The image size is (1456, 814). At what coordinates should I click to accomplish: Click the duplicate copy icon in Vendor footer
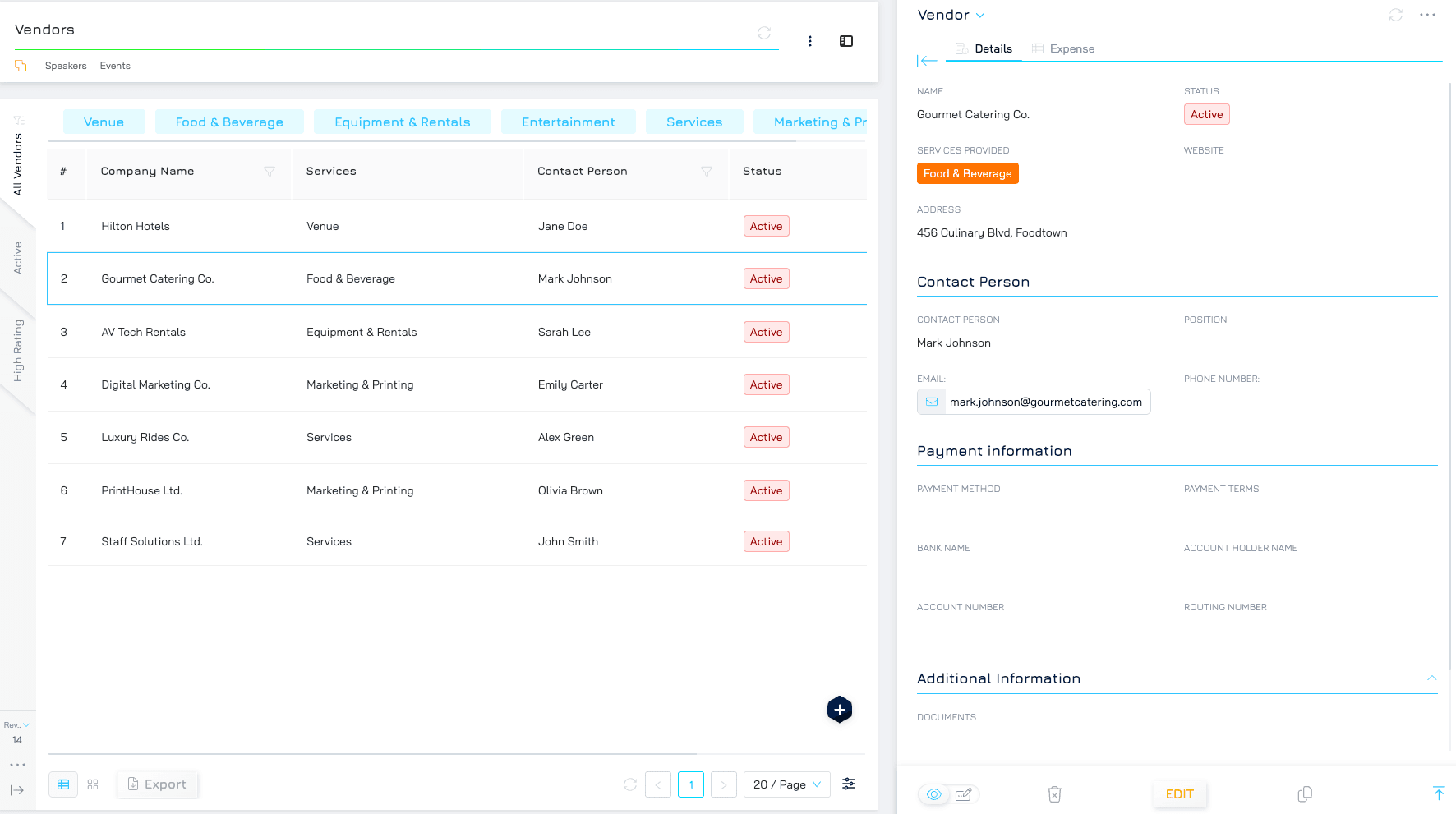pyautogui.click(x=1304, y=794)
